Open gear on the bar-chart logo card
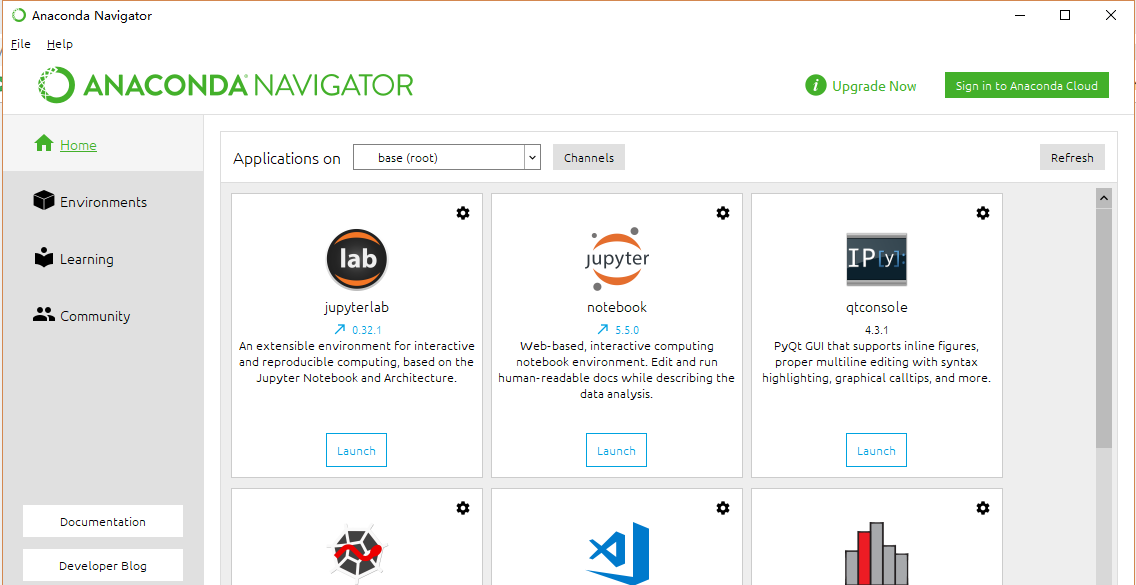 coord(982,508)
